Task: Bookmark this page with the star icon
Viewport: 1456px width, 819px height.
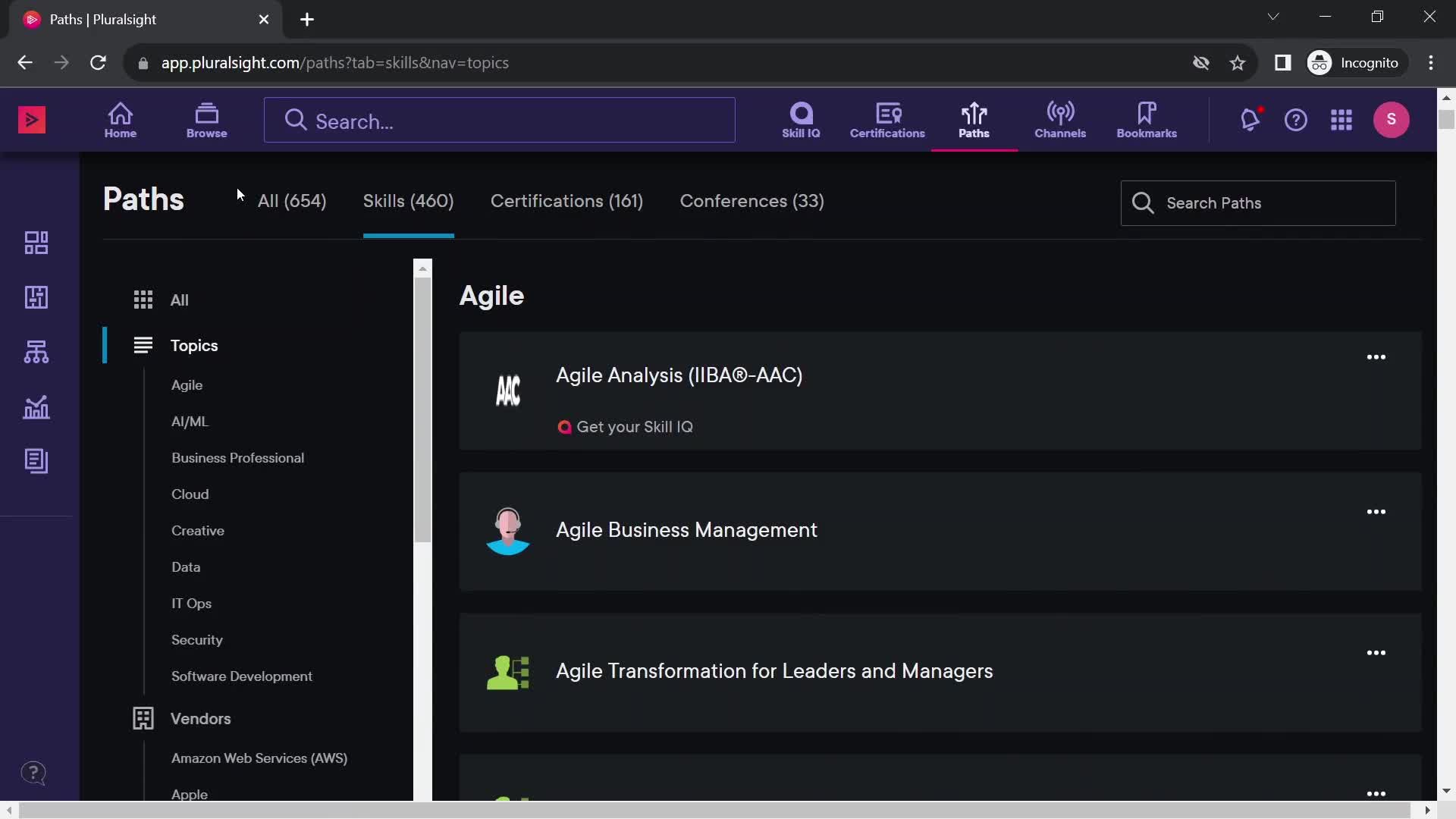Action: pos(1238,63)
